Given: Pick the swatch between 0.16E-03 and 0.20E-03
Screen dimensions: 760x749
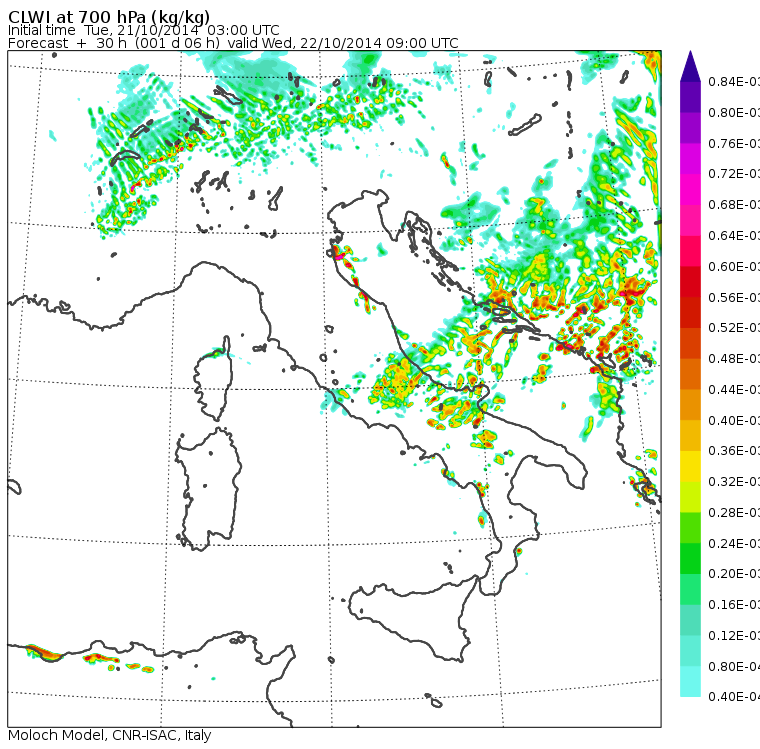Looking at the screenshot, I should 690,590.
